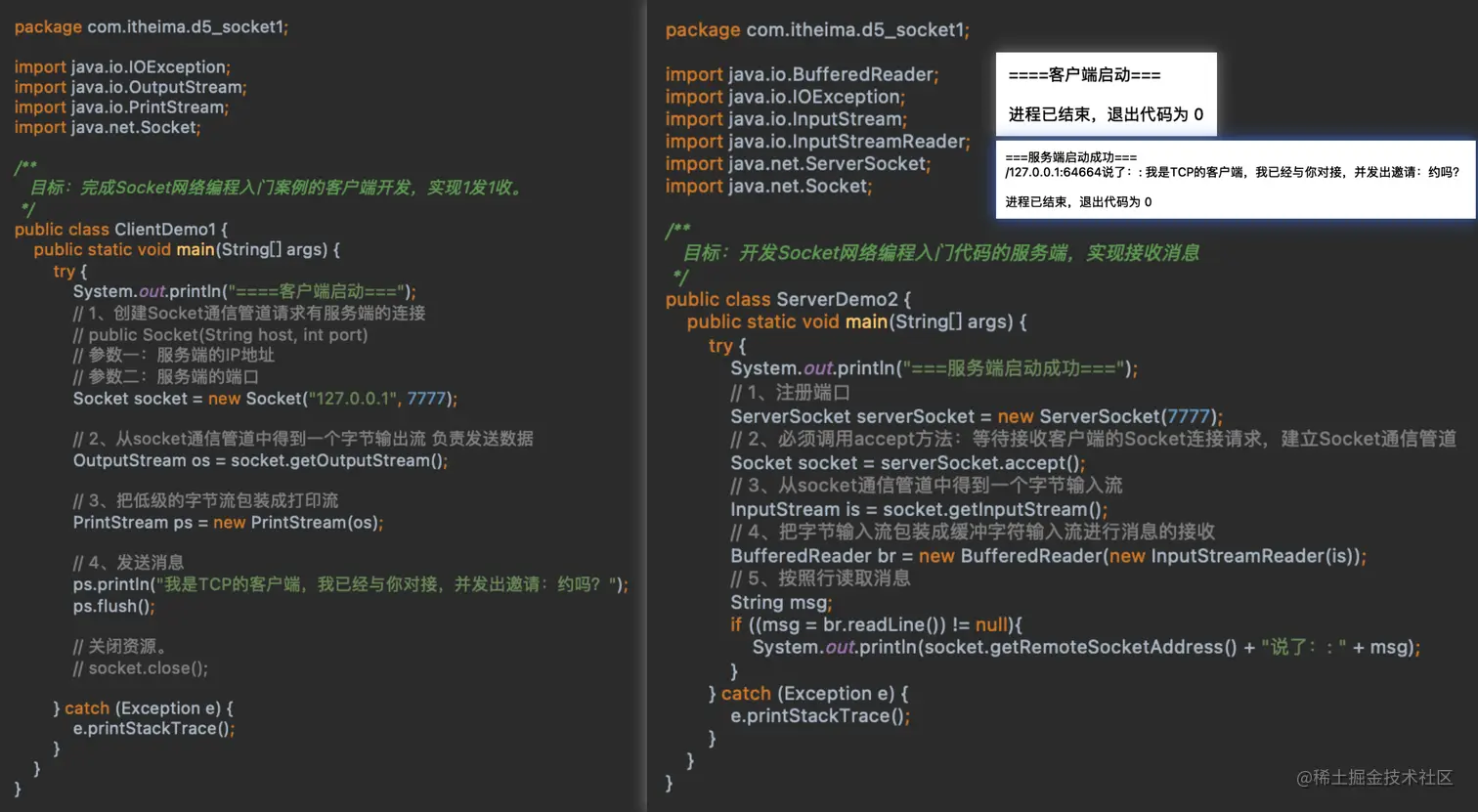Image resolution: width=1478 pixels, height=812 pixels.
Task: Select 'InputStream is = socket.getInputStream();' line
Action: pos(919,509)
